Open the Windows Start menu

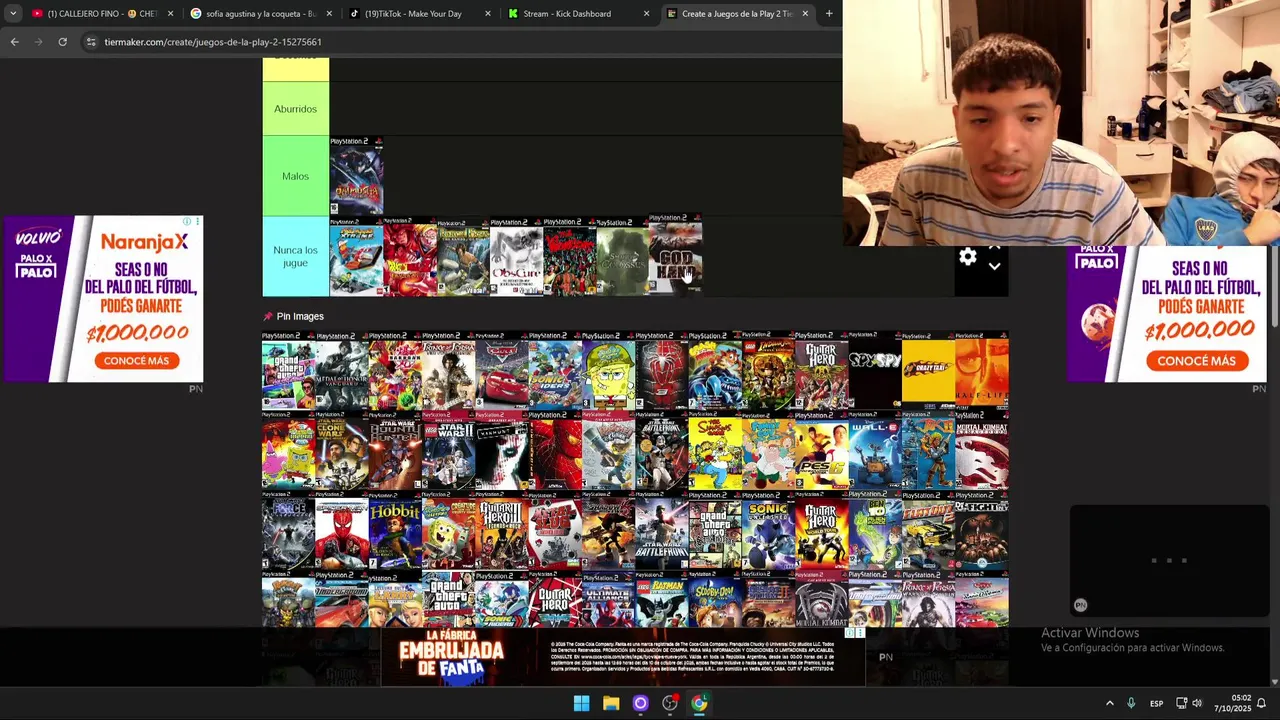coord(581,703)
